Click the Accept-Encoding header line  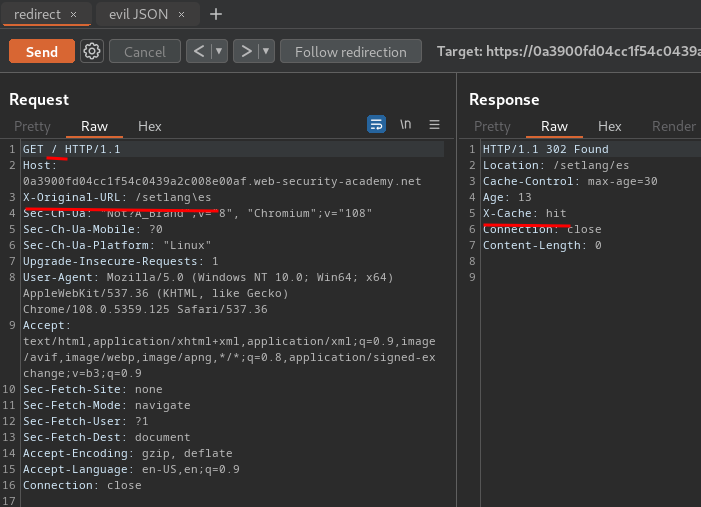(128, 453)
